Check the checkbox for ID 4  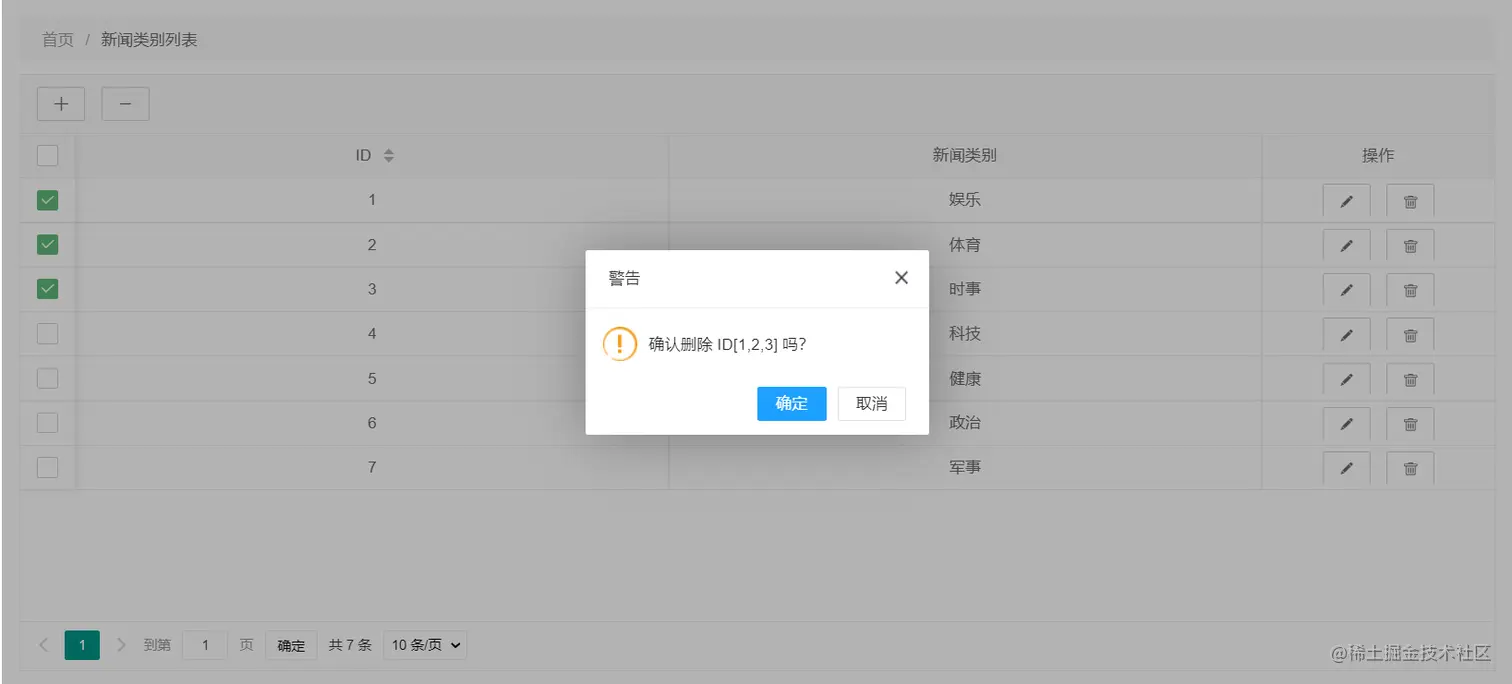click(47, 334)
